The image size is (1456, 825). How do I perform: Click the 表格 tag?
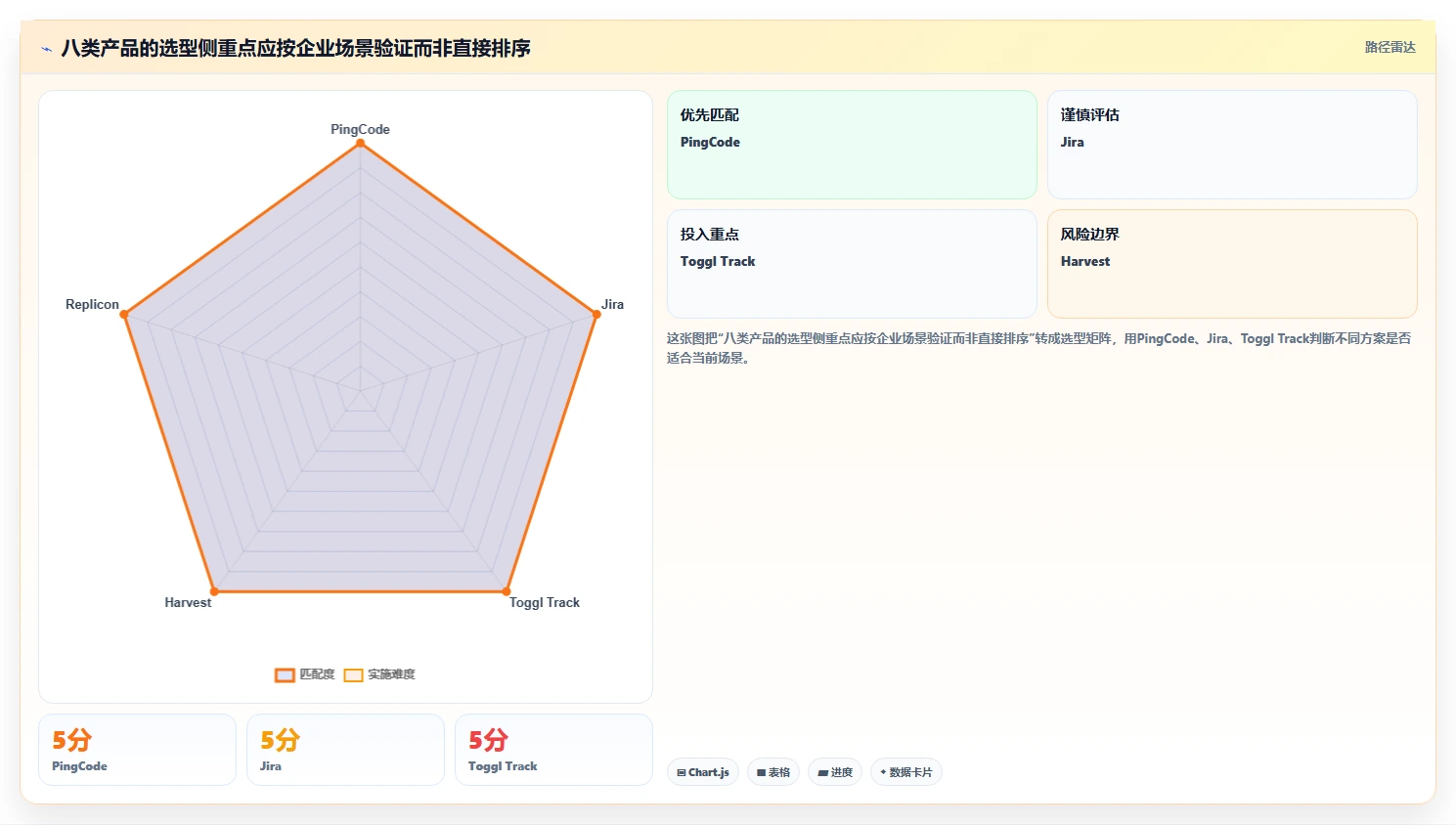[x=773, y=772]
